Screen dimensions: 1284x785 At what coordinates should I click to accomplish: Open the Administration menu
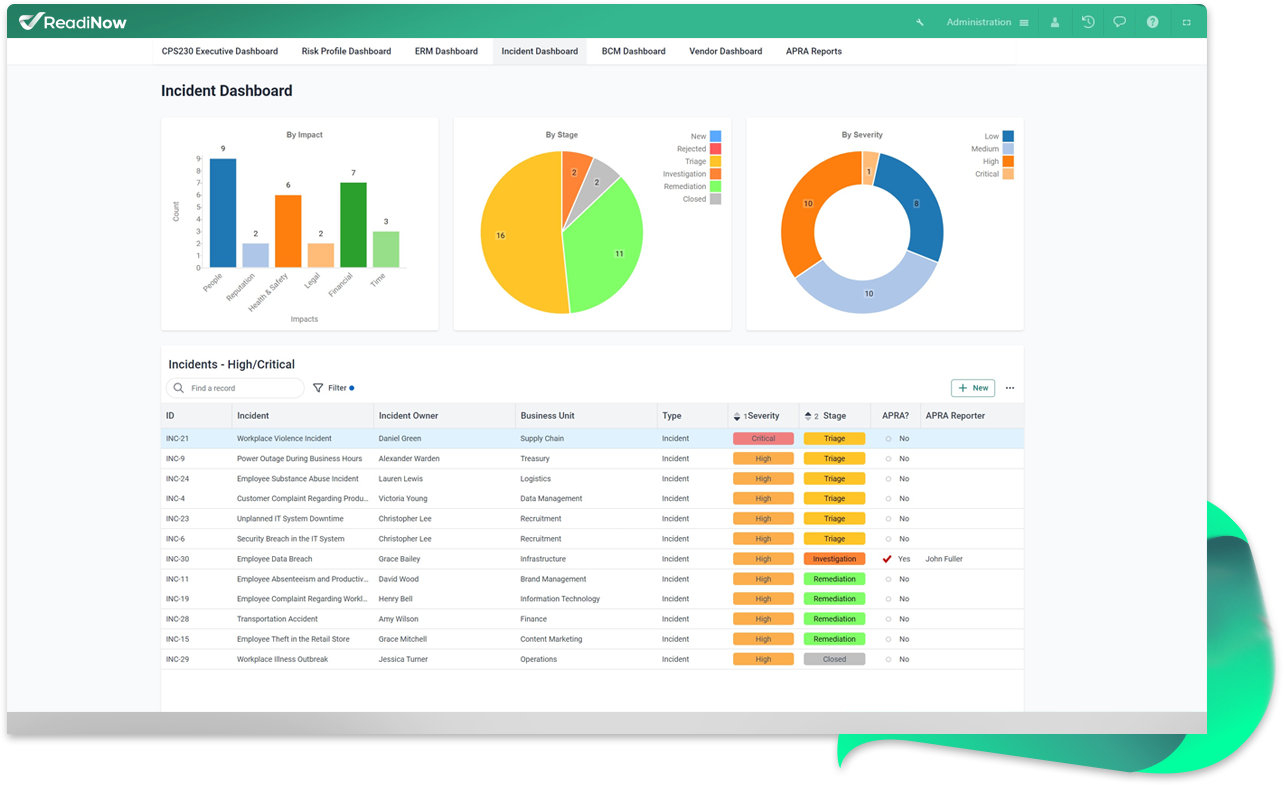tap(987, 22)
